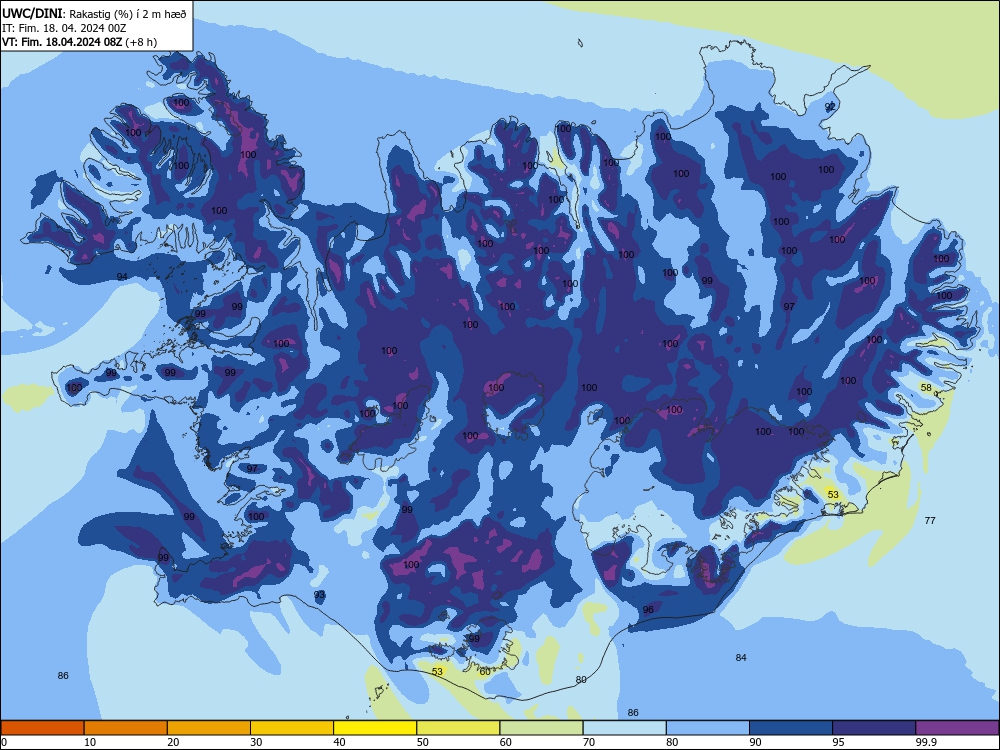Select the 'IT: Fim. 18. 04. 2024 00Z' line
This screenshot has height=750, width=1000.
[x=64, y=28]
